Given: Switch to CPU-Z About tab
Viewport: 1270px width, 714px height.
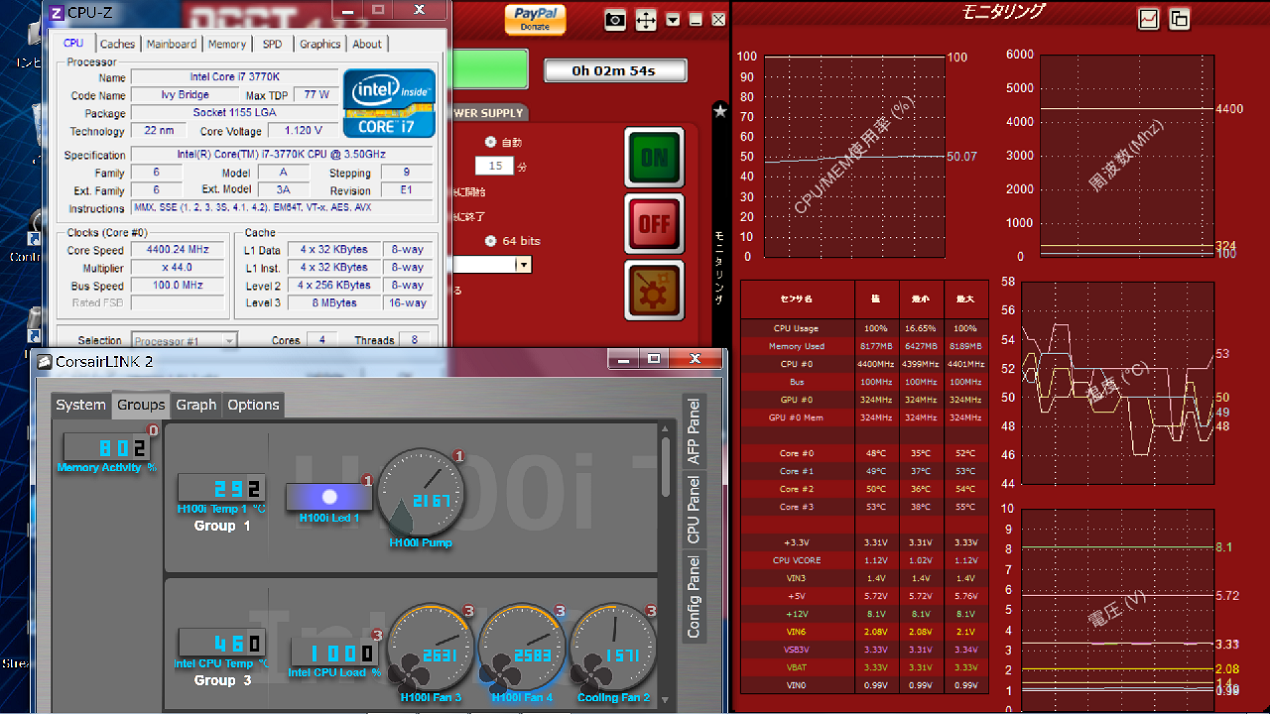Looking at the screenshot, I should [x=367, y=44].
